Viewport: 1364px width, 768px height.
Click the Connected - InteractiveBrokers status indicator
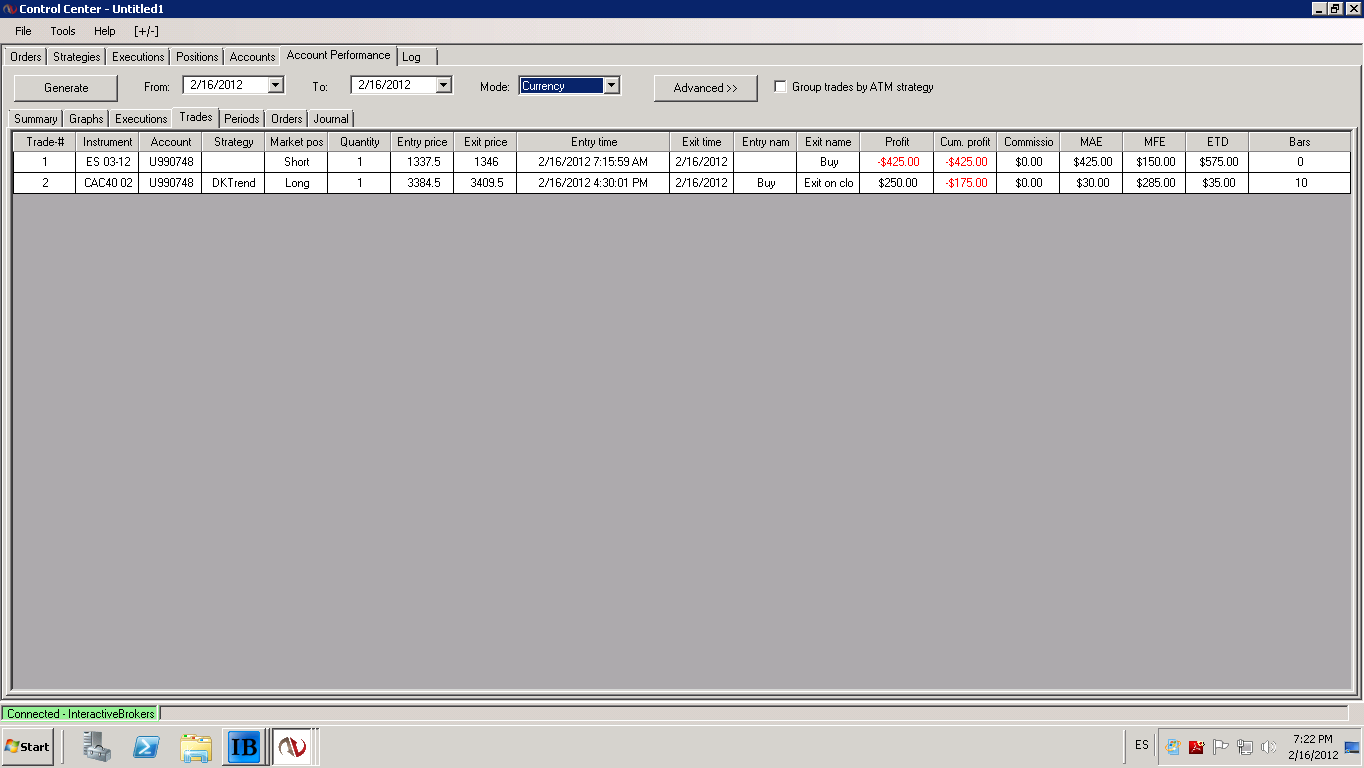pos(81,714)
